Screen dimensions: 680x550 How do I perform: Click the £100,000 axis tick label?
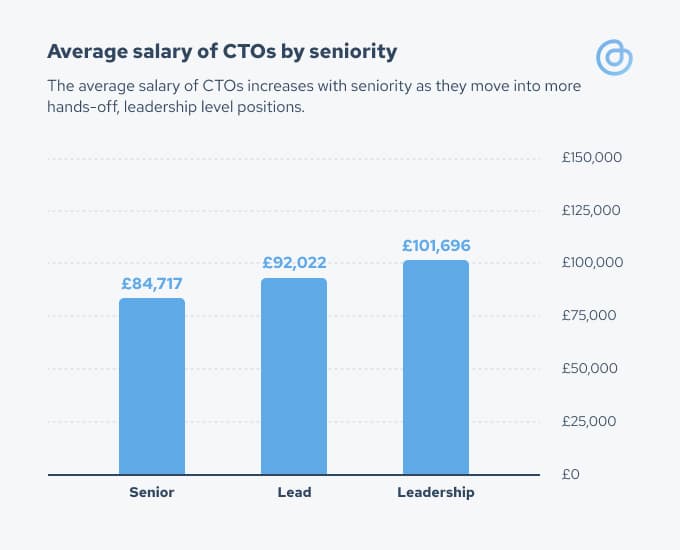click(592, 262)
